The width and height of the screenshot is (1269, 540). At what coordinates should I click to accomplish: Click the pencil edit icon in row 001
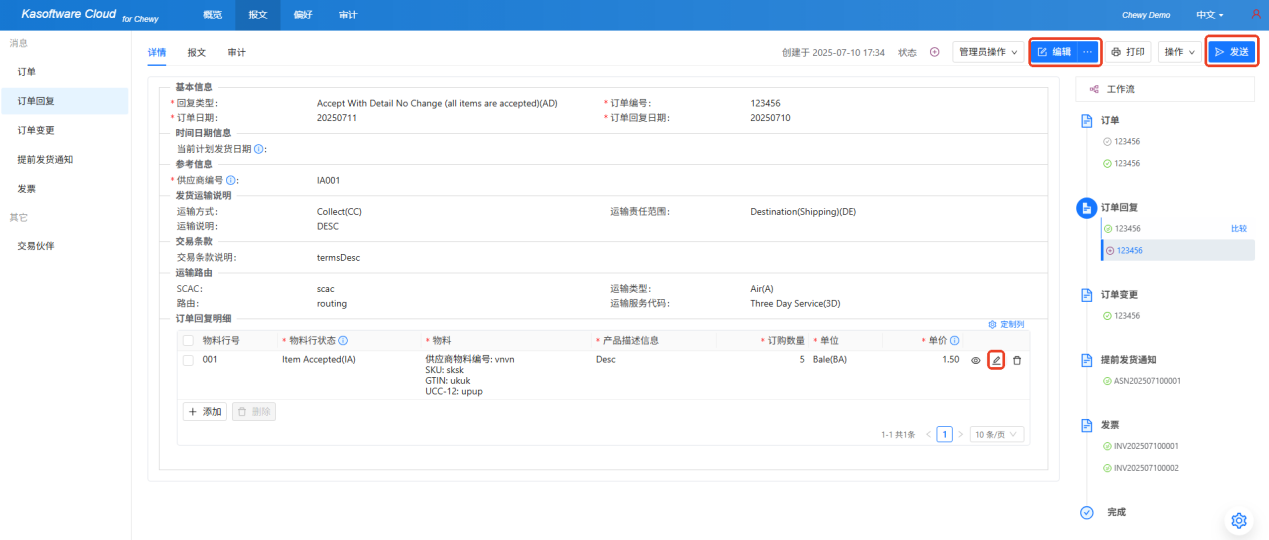[x=996, y=360]
